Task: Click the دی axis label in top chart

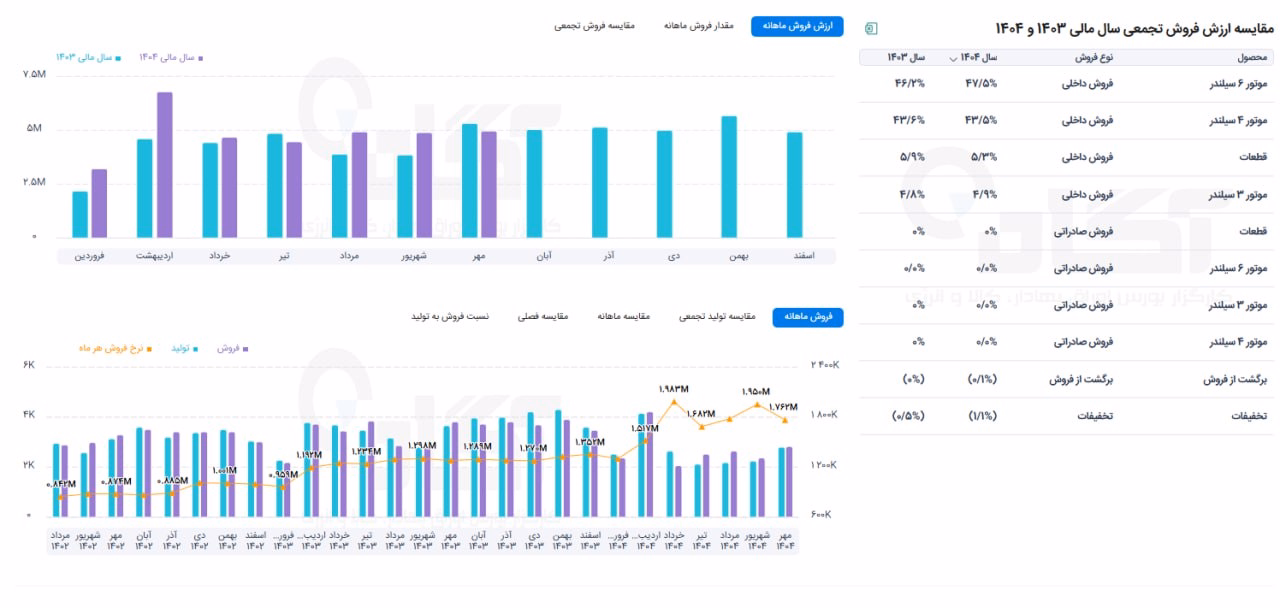Action: pos(674,256)
